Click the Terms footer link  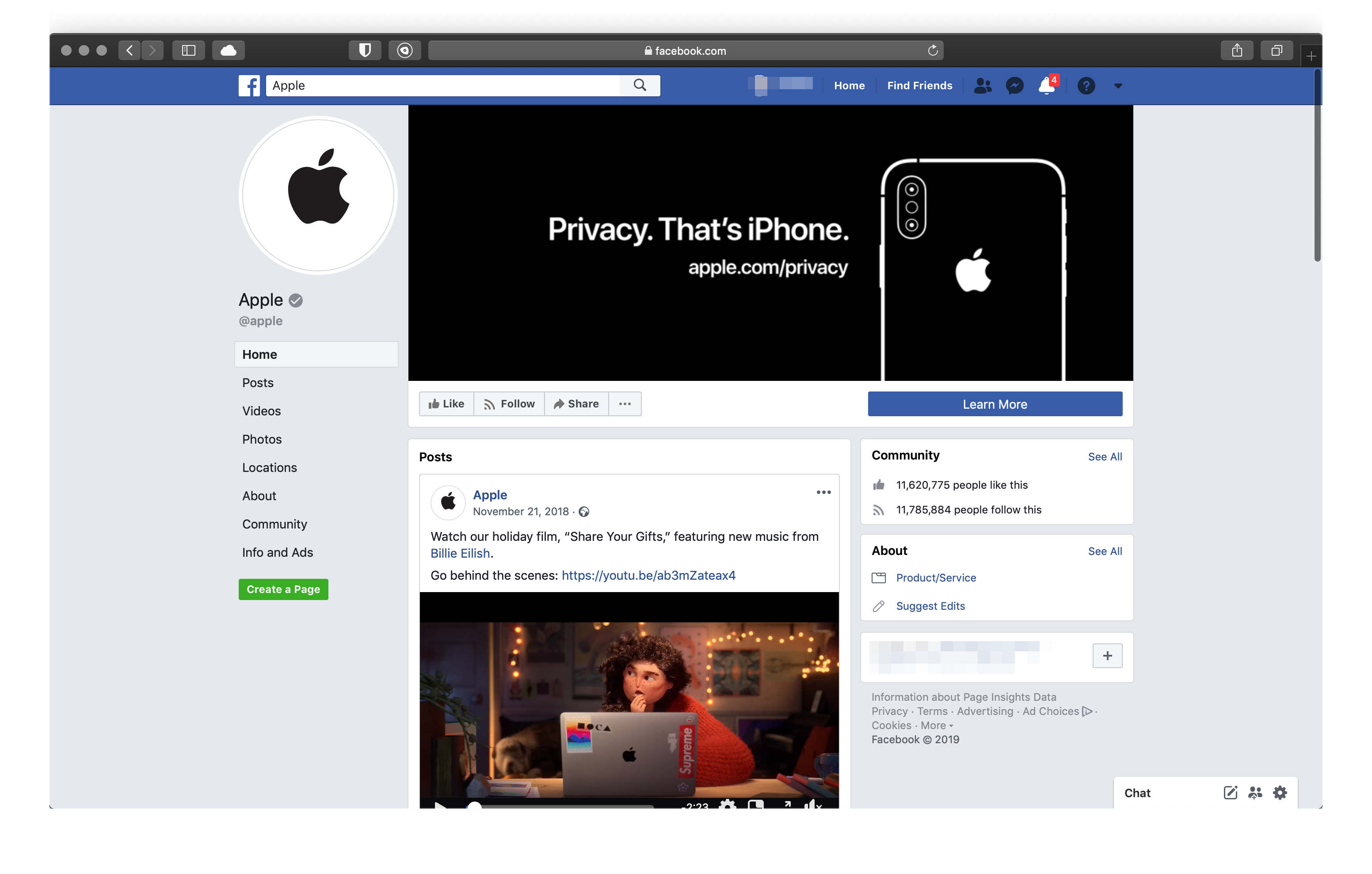click(932, 711)
